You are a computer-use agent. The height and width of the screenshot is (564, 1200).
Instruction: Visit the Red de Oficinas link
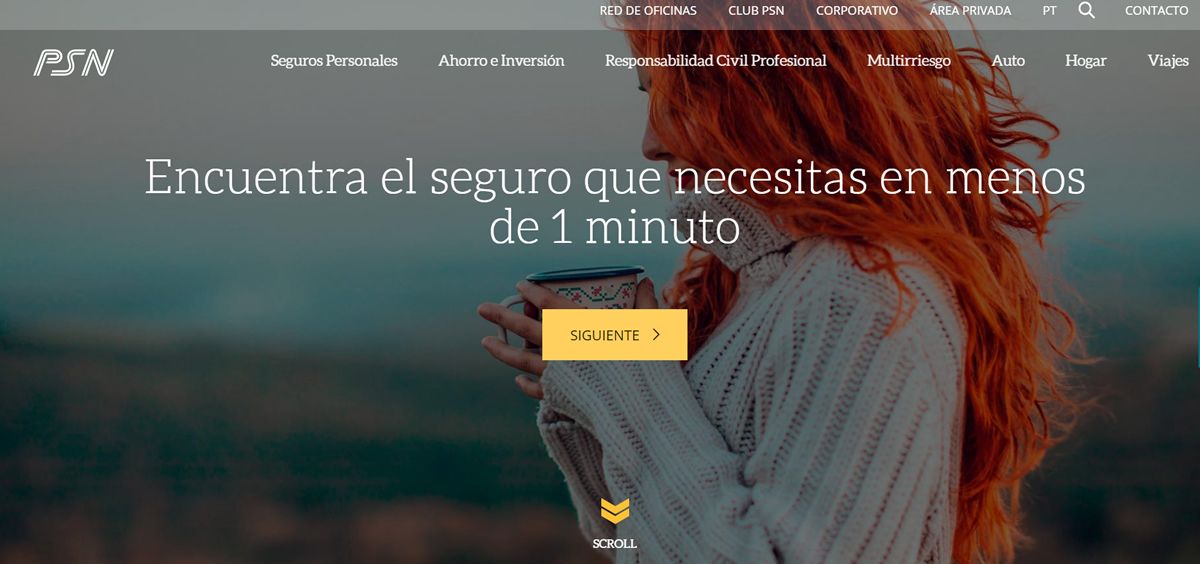point(648,11)
